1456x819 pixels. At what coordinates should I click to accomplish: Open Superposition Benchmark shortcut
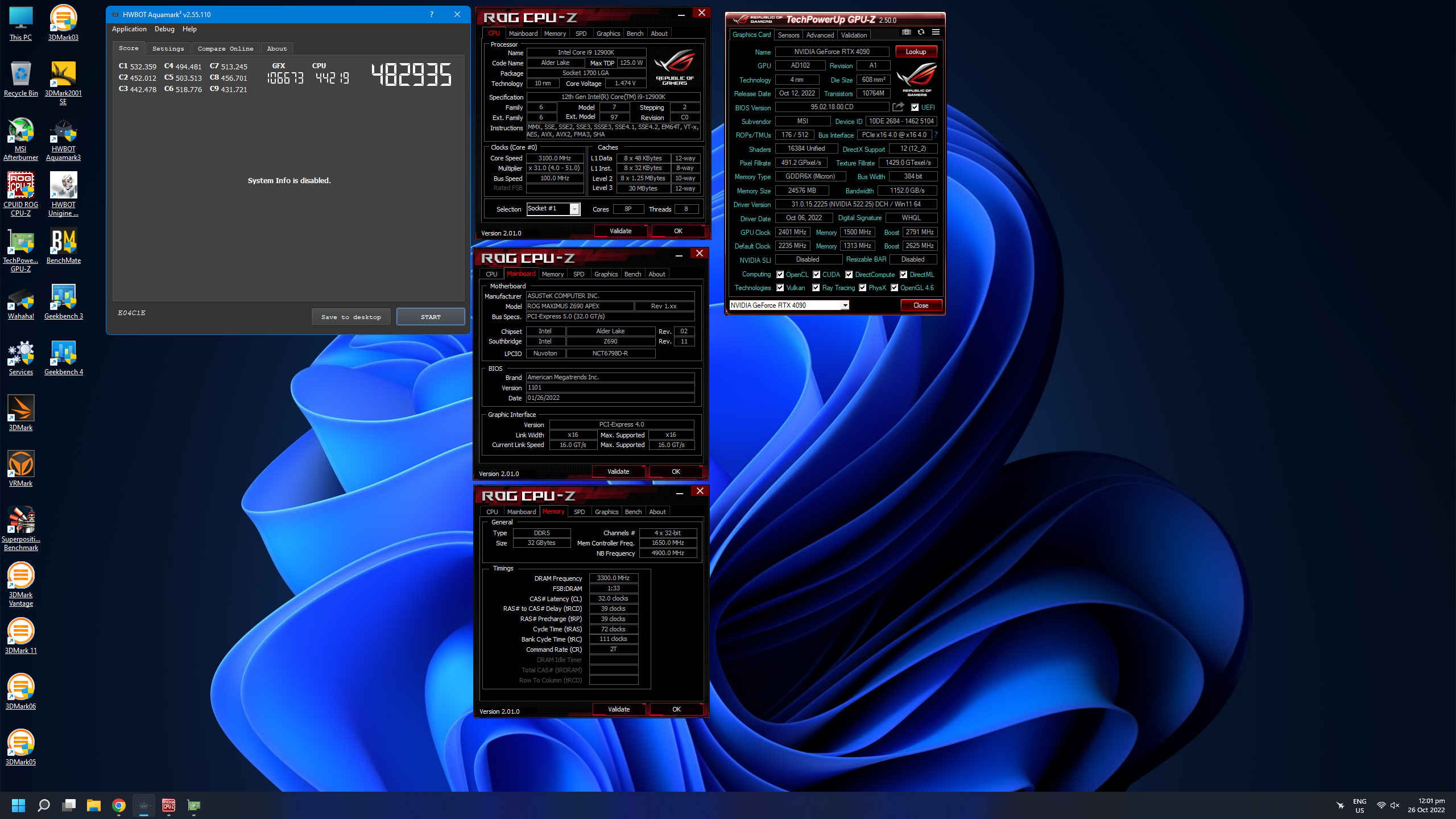20,529
